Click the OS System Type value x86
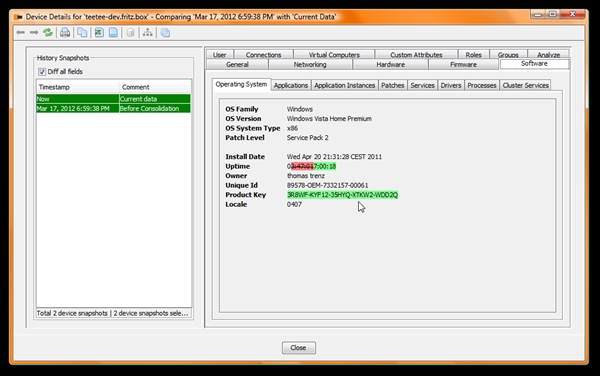 (x=292, y=128)
